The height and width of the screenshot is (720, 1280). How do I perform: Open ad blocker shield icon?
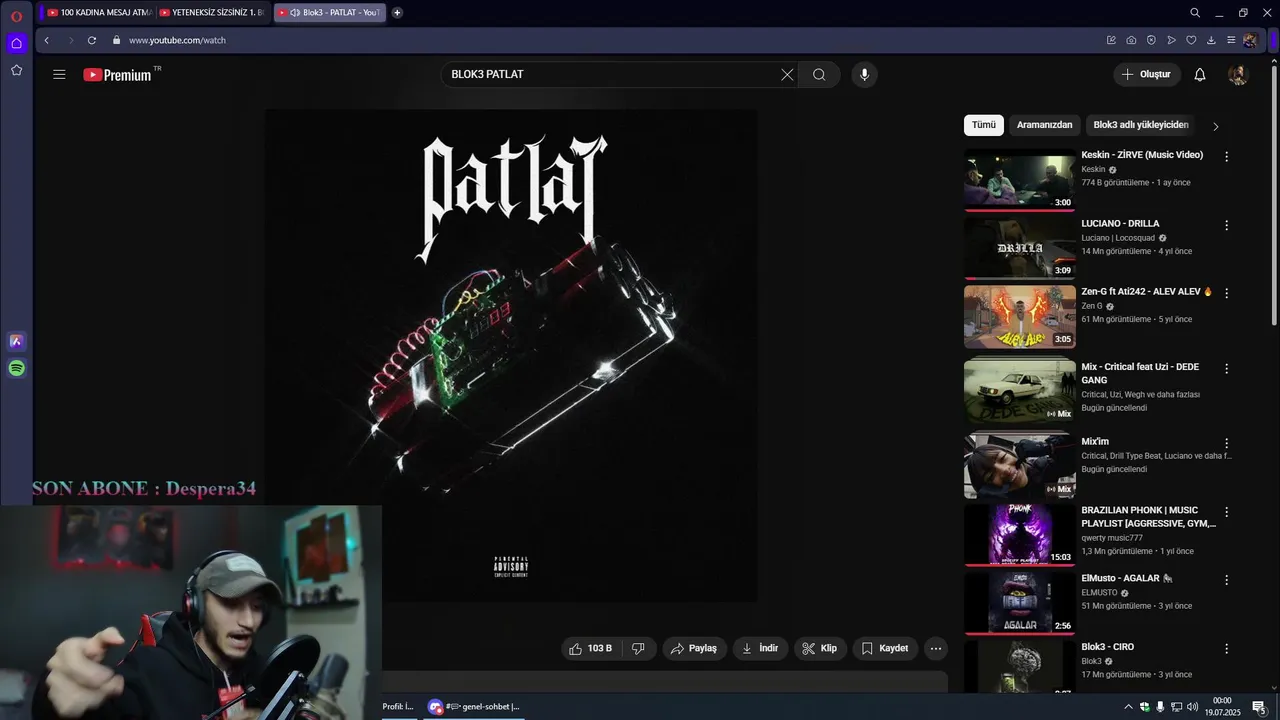coord(1151,40)
